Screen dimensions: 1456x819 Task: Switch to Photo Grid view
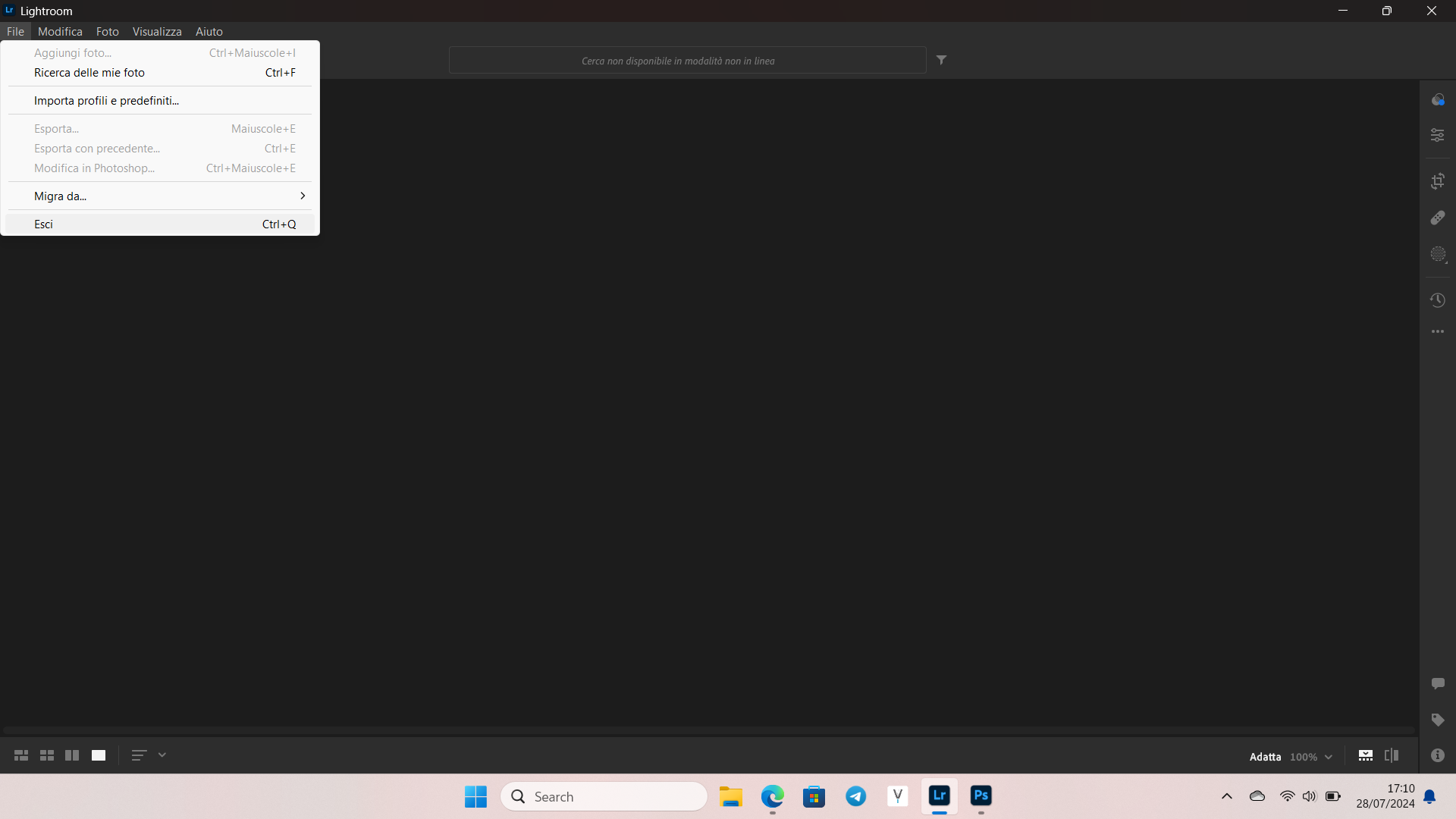(x=21, y=755)
